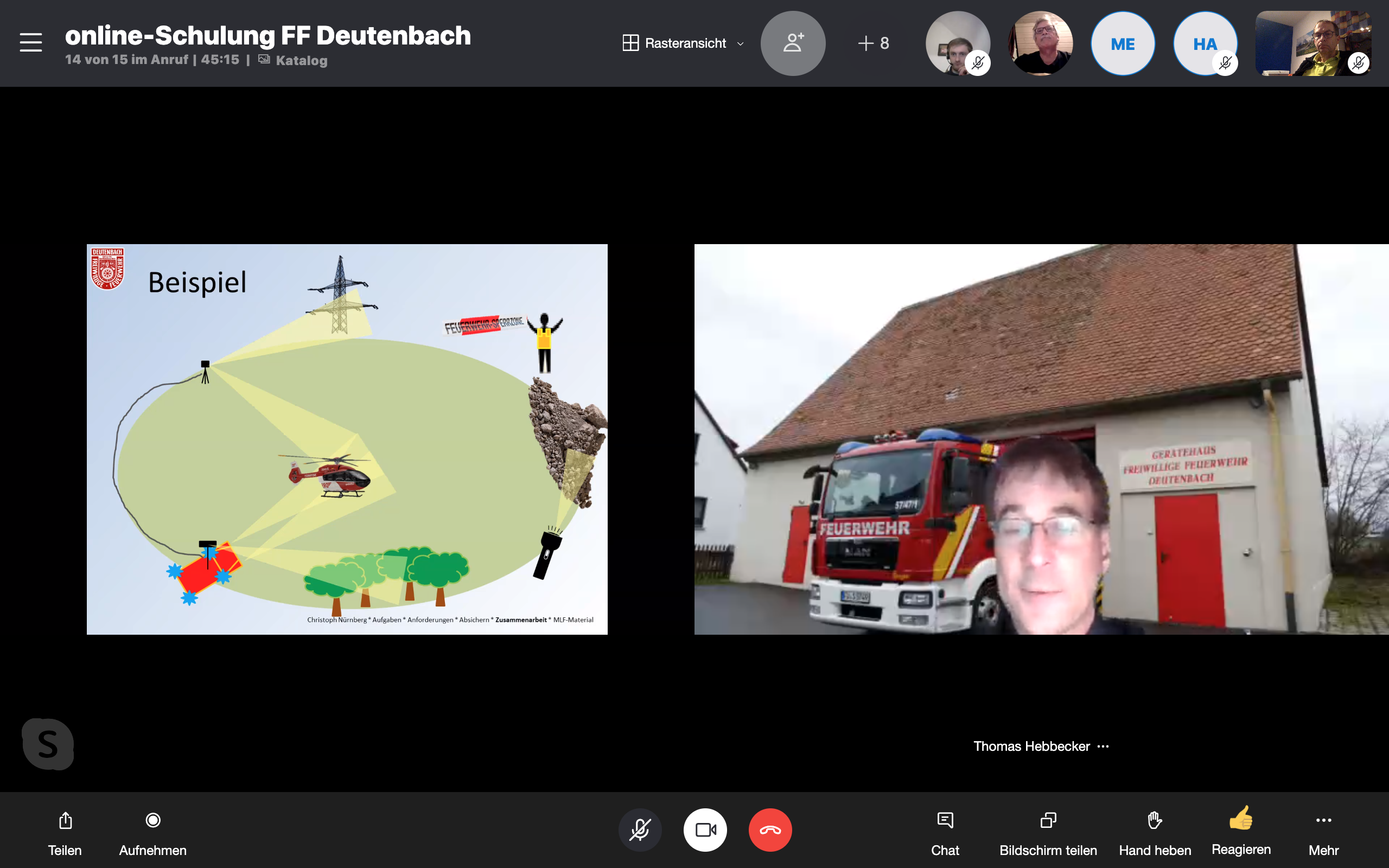Toggle the microphone mute button

coord(640,830)
